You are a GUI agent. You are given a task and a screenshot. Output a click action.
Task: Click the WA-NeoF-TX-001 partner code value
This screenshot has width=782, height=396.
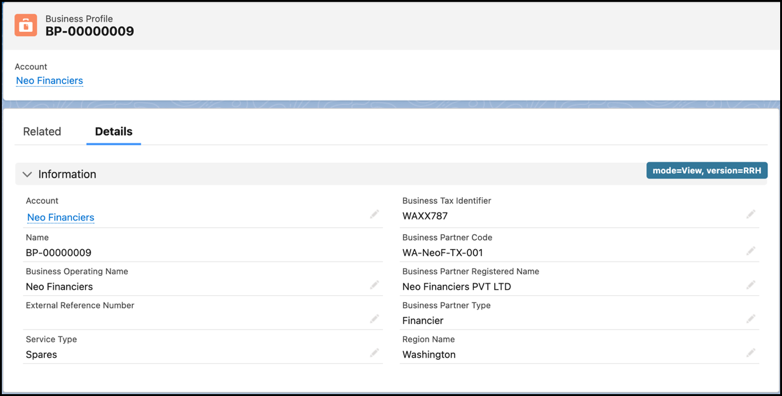pos(442,253)
